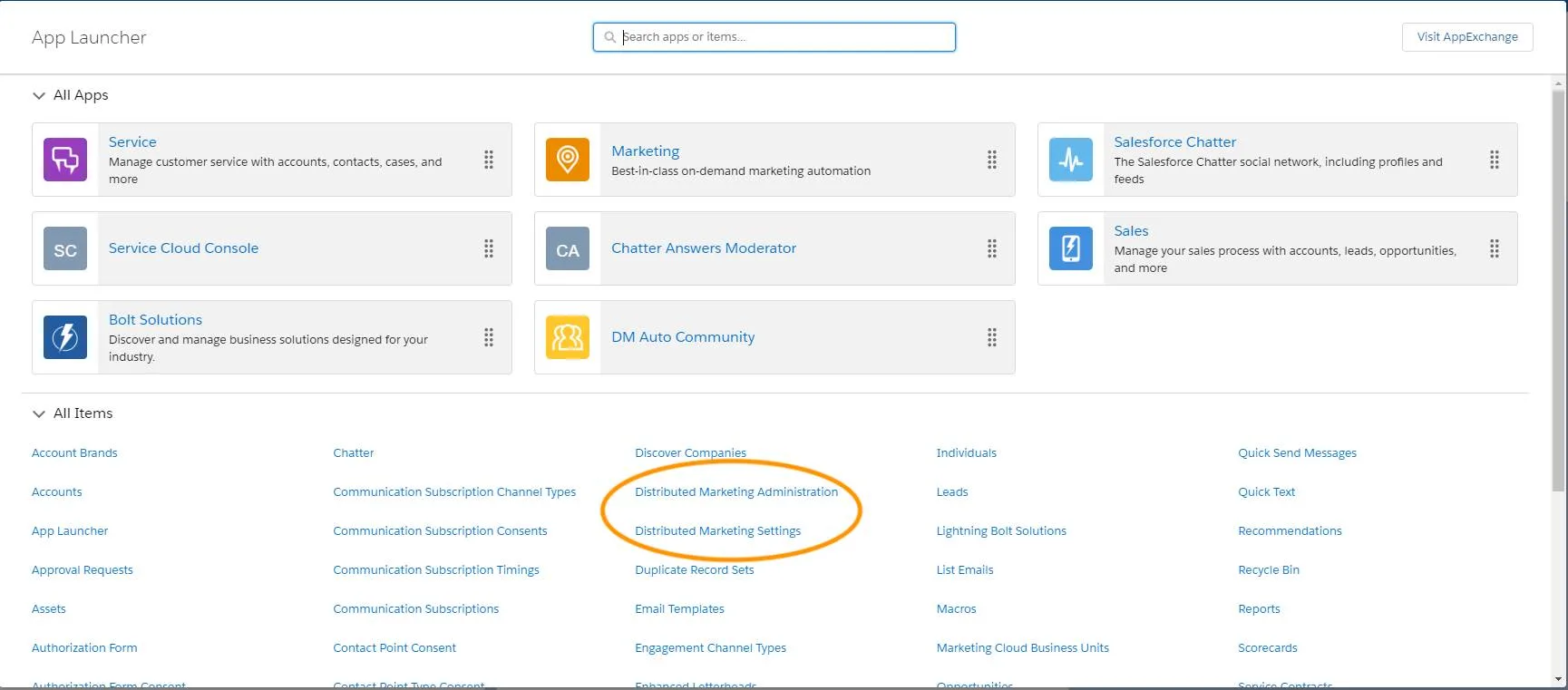The image size is (1568, 690).
Task: Open the Approval Requests item
Action: [82, 569]
